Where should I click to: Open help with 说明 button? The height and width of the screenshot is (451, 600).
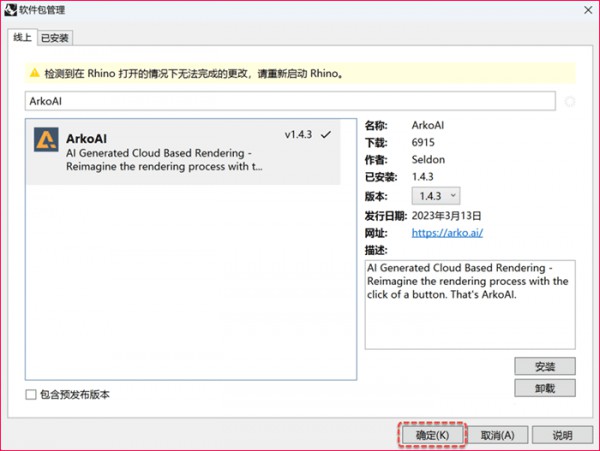562,435
